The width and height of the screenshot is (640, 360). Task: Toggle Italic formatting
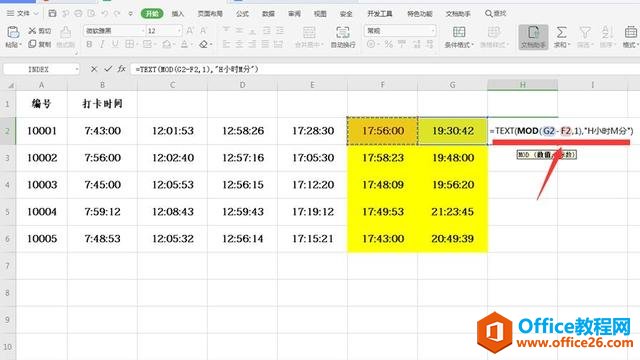tap(102, 44)
